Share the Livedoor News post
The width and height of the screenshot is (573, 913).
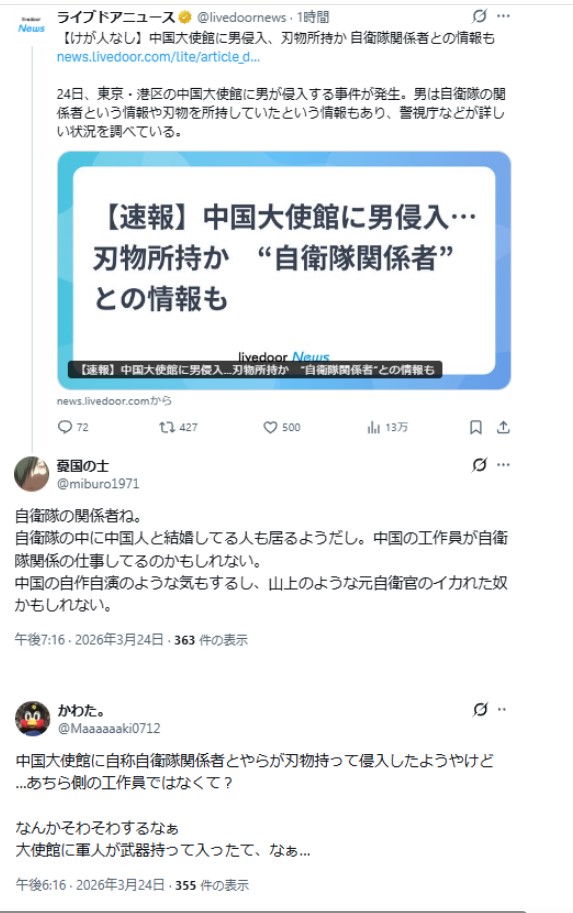pos(503,427)
